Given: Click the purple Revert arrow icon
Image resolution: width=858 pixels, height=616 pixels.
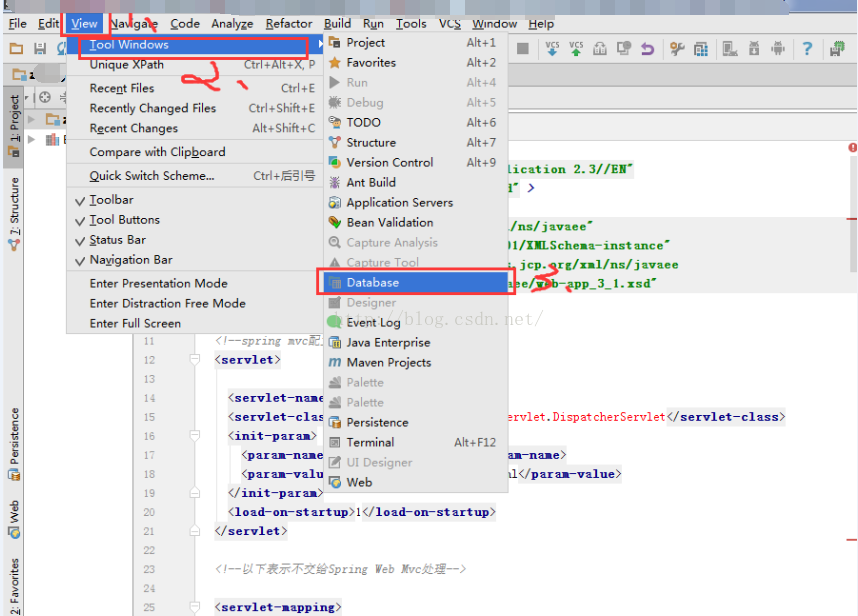Looking at the screenshot, I should (647, 49).
